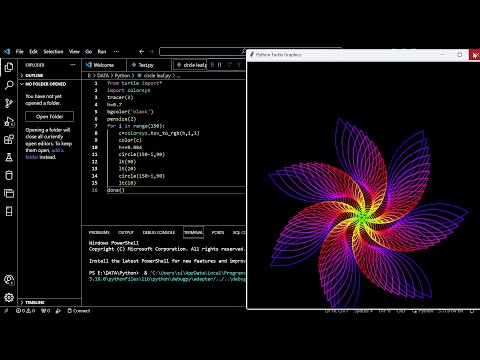The width and height of the screenshot is (480, 360).
Task: Close the Python Turtle Graphics window
Action: tap(475, 55)
